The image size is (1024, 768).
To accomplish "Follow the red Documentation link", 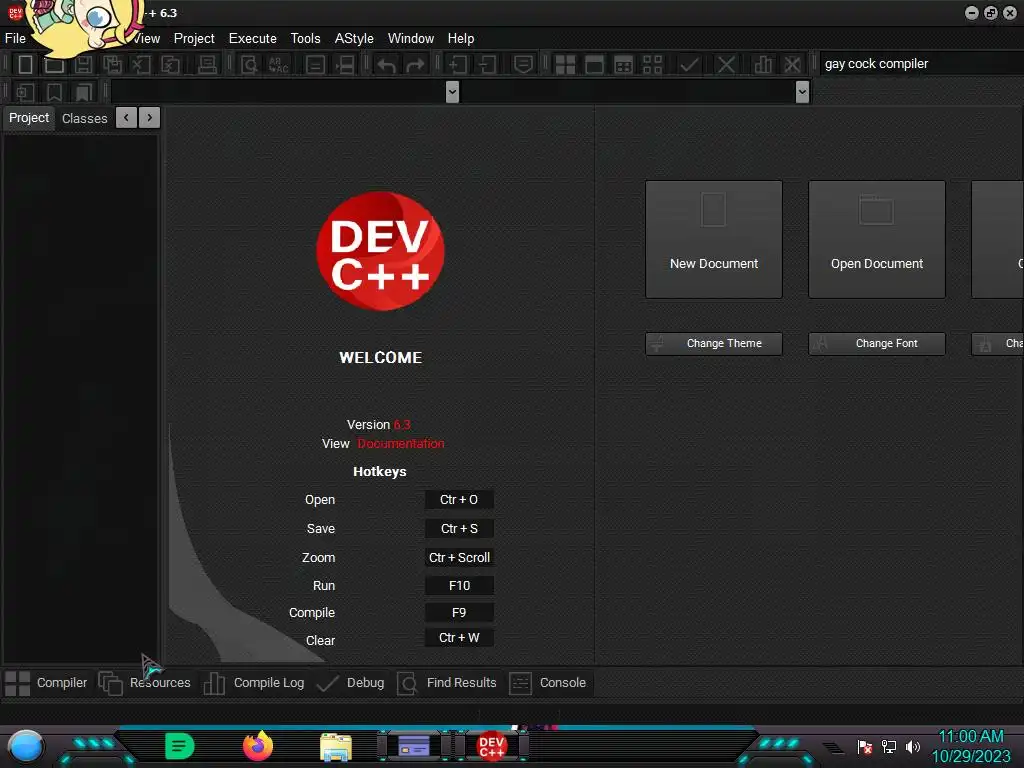I will (401, 443).
